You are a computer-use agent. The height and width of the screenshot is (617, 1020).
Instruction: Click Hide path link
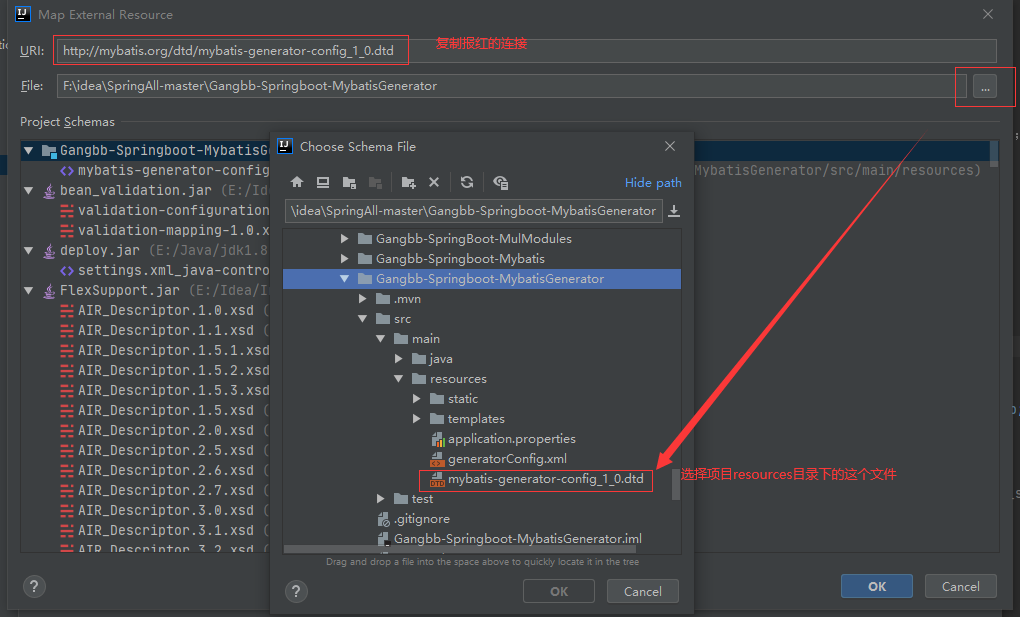pos(653,183)
